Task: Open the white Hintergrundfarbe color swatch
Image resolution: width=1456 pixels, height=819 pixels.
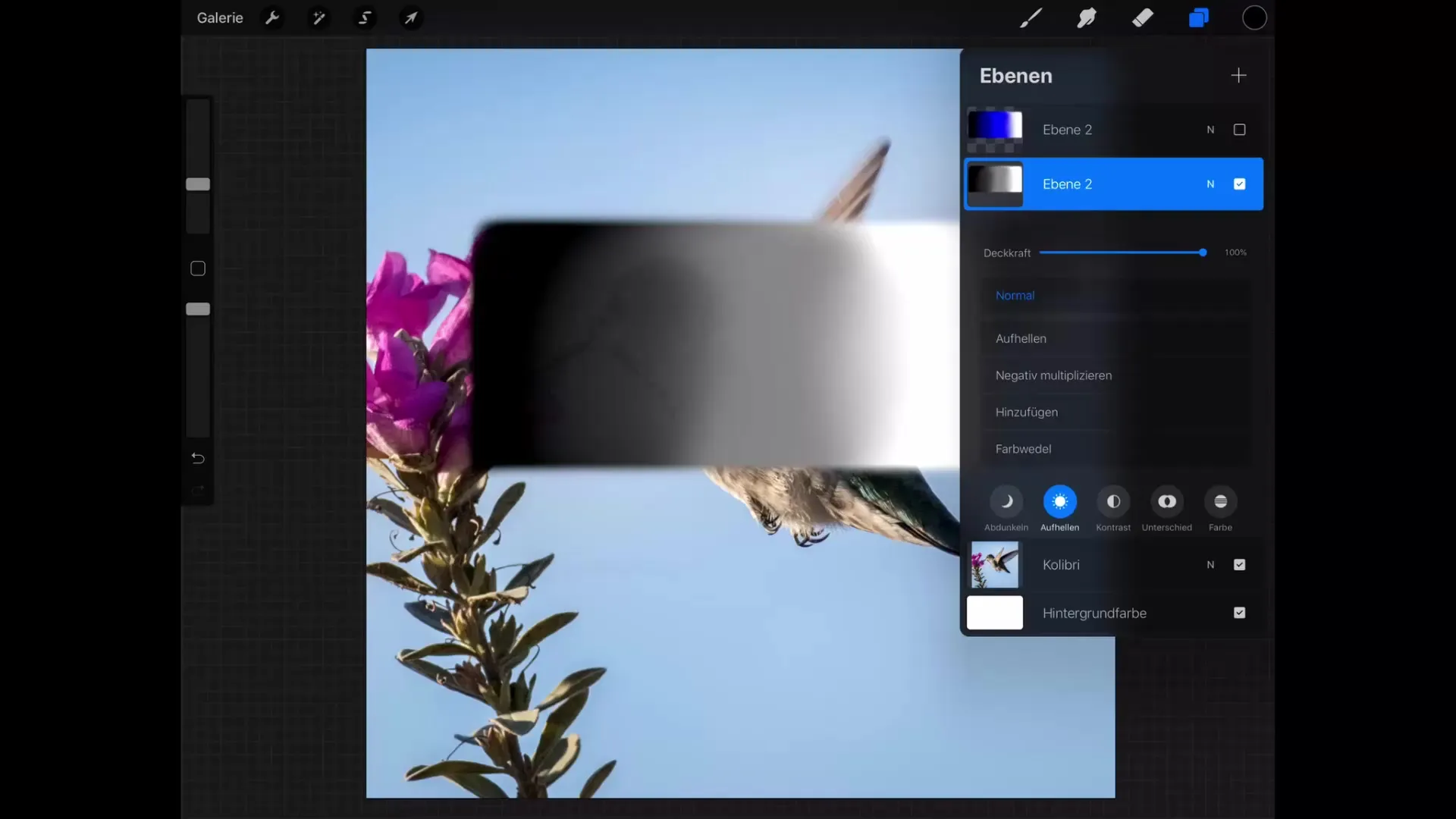Action: pyautogui.click(x=995, y=613)
